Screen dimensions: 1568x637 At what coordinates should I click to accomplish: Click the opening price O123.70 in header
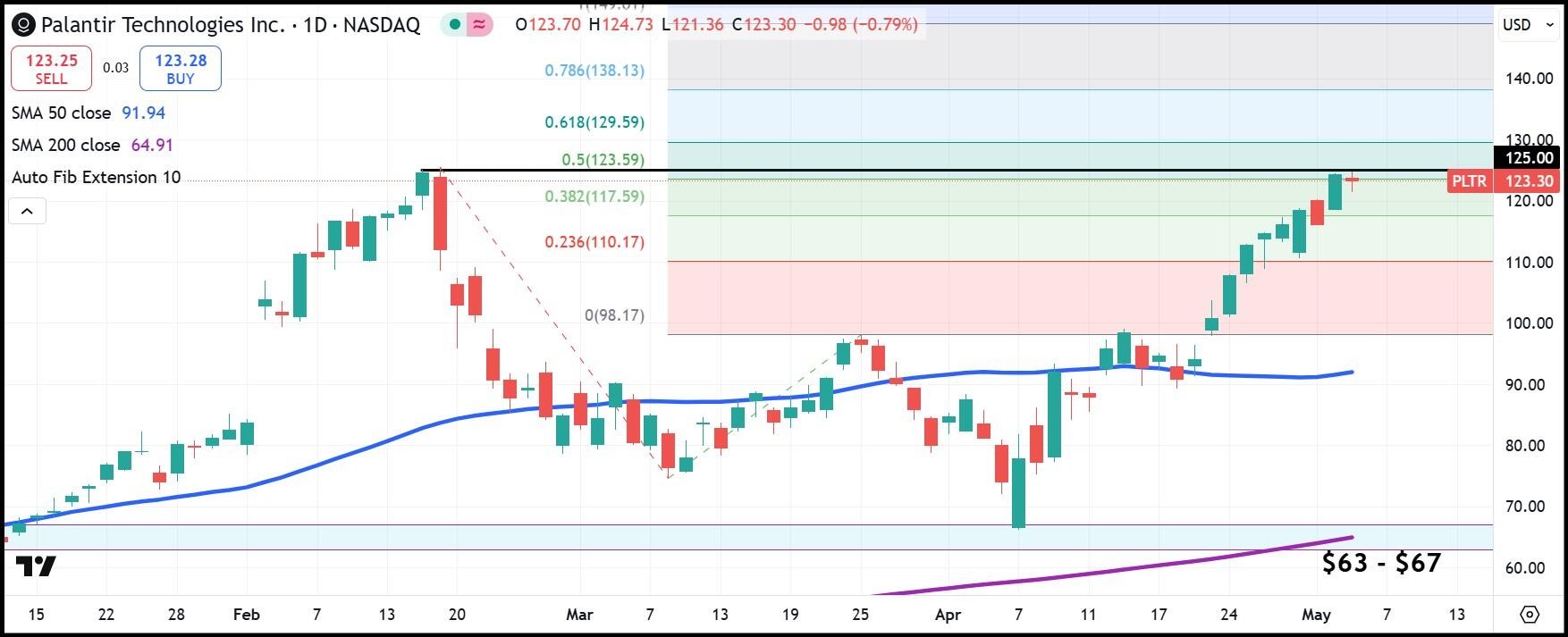[x=548, y=25]
